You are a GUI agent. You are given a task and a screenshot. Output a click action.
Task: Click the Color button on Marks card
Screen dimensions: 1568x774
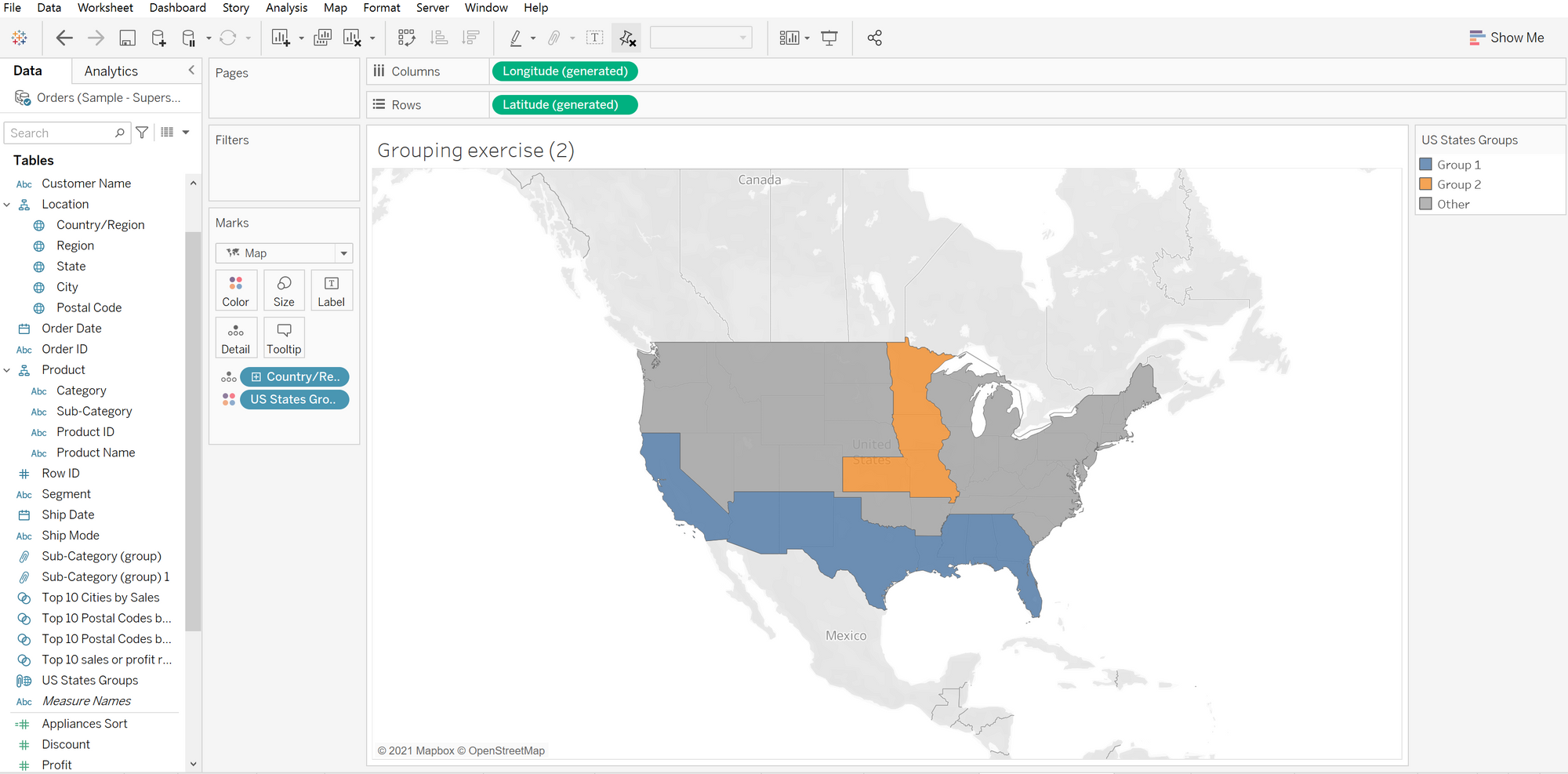coord(235,291)
